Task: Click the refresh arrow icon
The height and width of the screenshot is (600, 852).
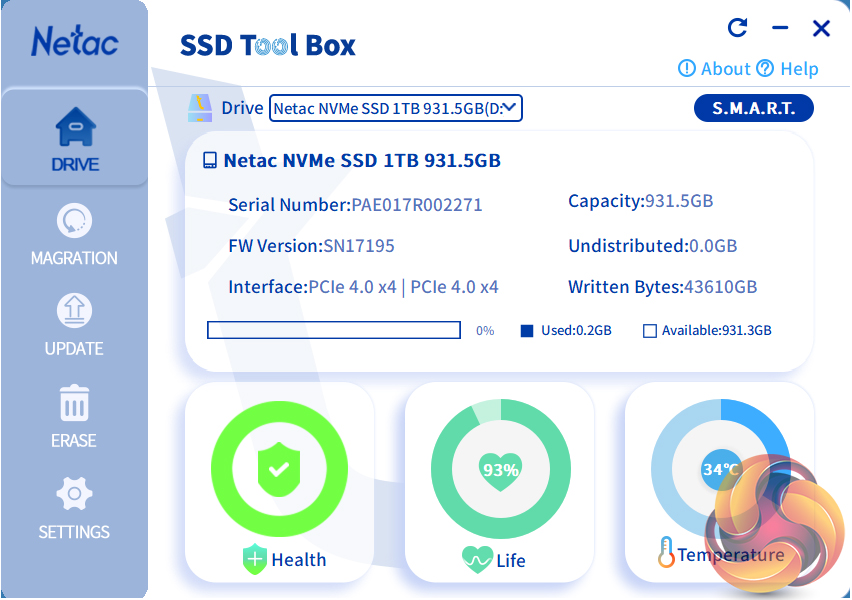Action: coord(737,27)
